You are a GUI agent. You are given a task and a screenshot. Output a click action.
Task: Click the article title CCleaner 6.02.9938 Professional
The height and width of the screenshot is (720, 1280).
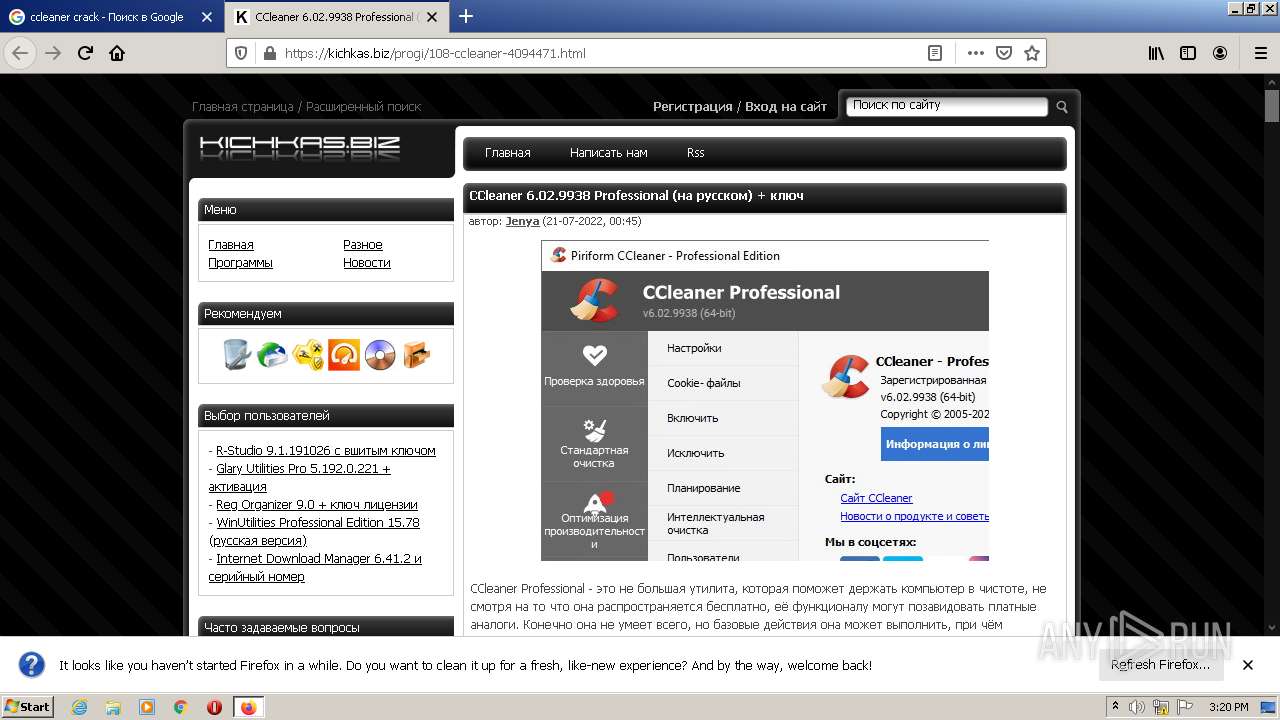(636, 196)
